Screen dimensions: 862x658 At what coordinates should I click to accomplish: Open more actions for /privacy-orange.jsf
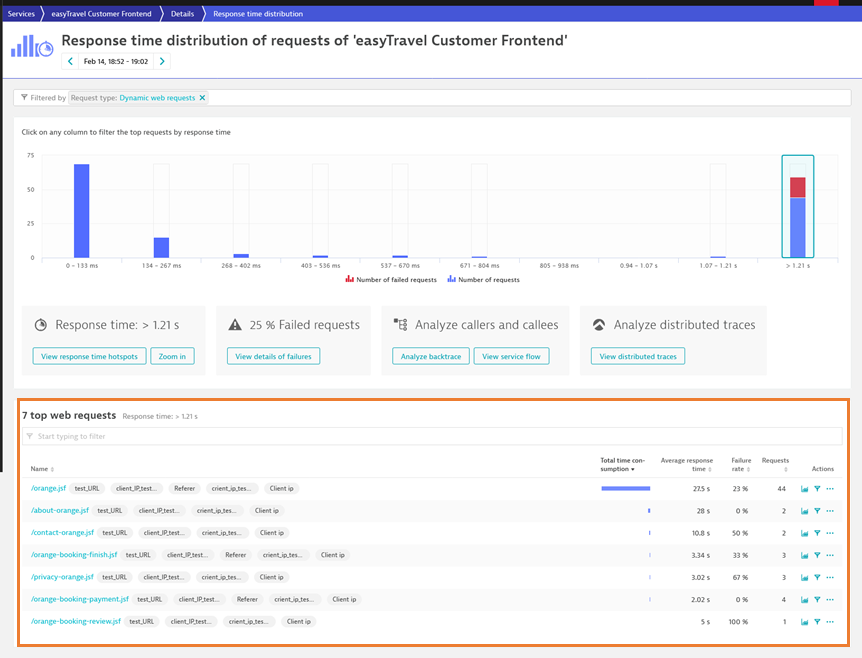tap(830, 577)
